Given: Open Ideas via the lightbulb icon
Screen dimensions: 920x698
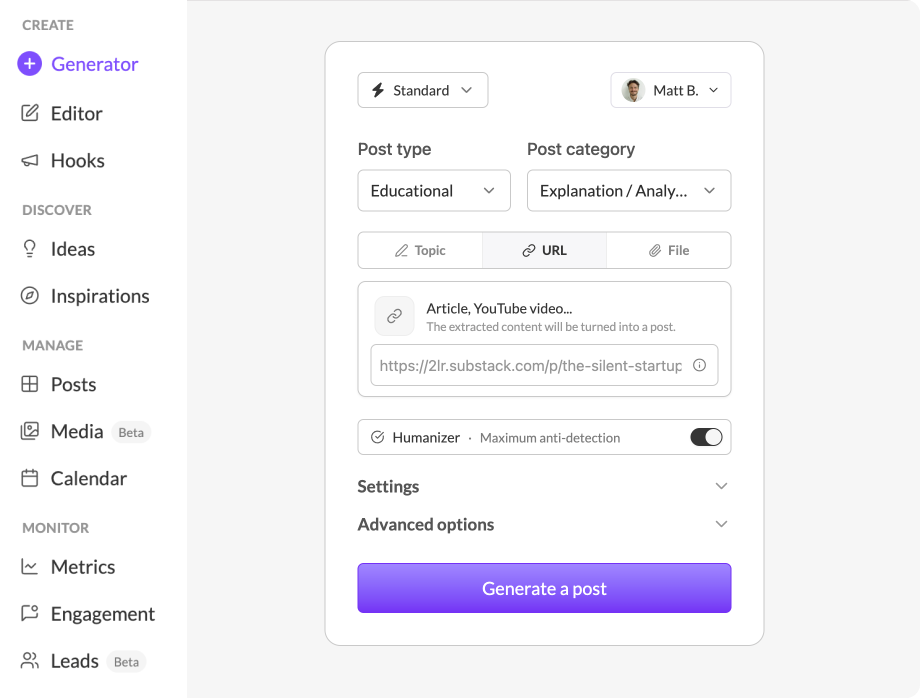Looking at the screenshot, I should tap(29, 249).
